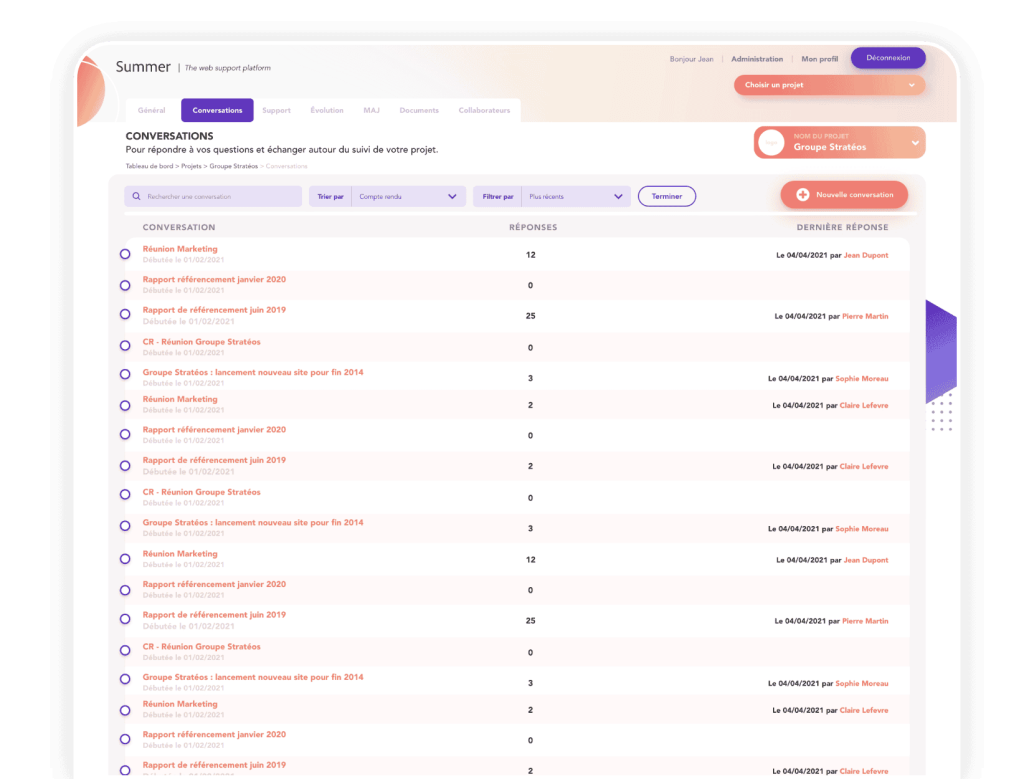Click the plus icon on Nouvelle conversation
The image size is (1024, 779).
coord(802,195)
